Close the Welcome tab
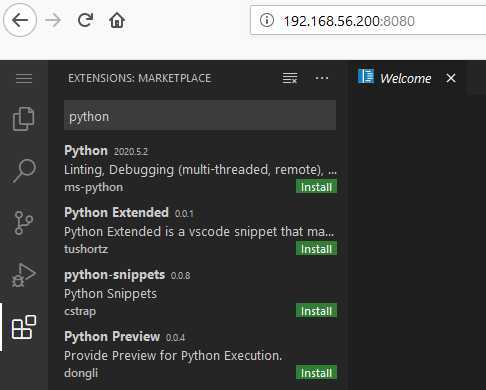486x390 pixels. pyautogui.click(x=451, y=78)
